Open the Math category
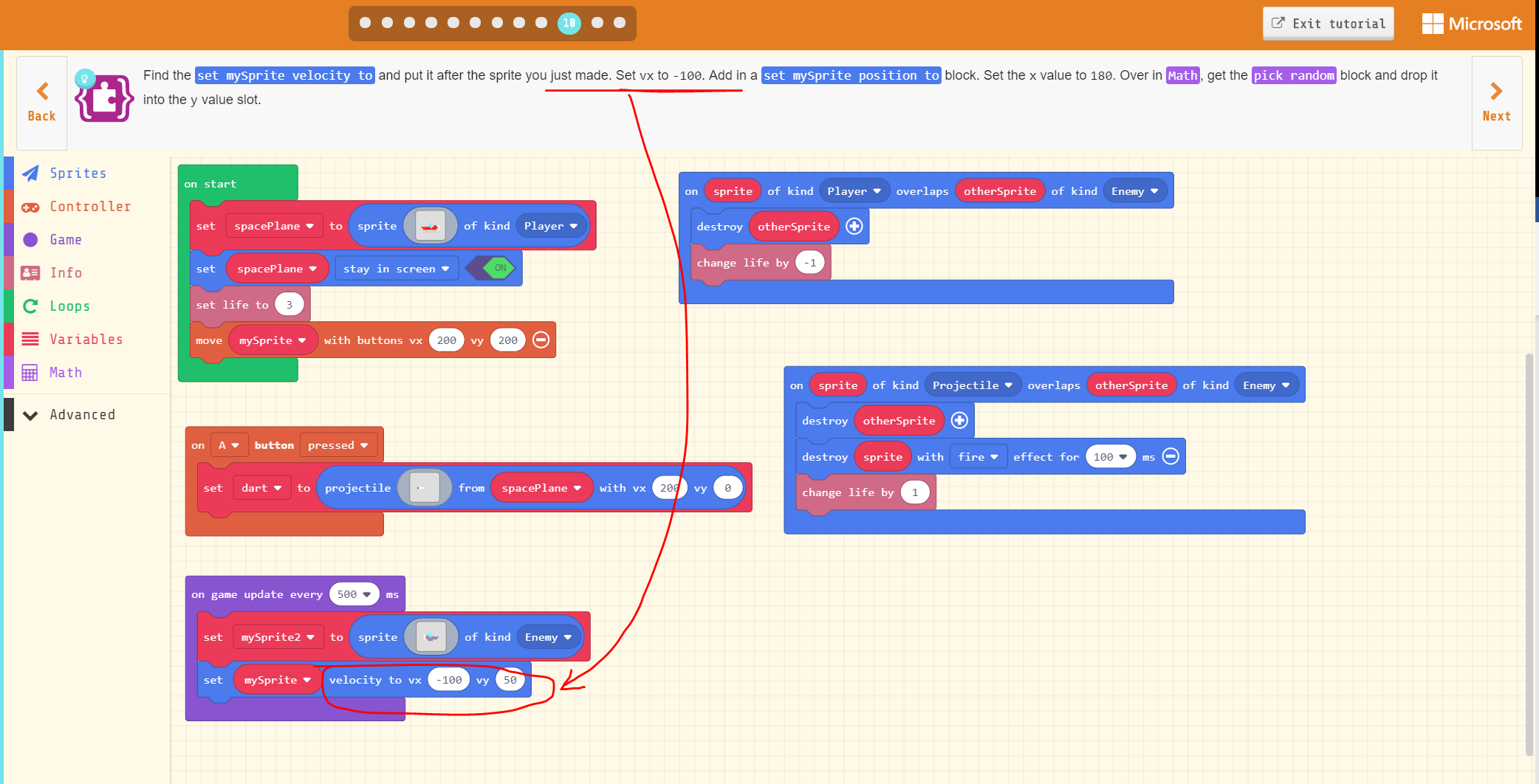This screenshot has height=784, width=1539. tap(30, 372)
